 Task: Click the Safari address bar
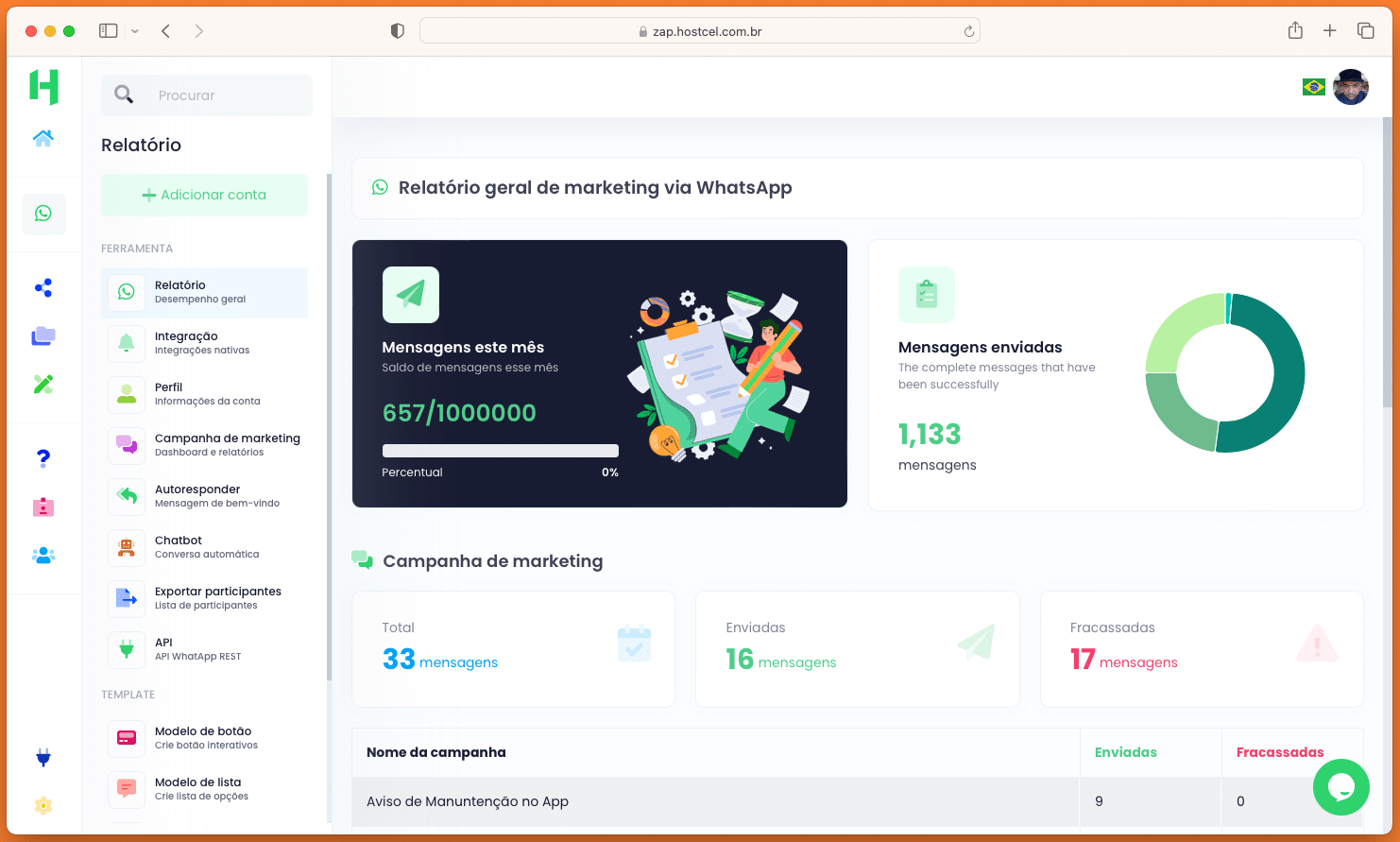coord(700,31)
